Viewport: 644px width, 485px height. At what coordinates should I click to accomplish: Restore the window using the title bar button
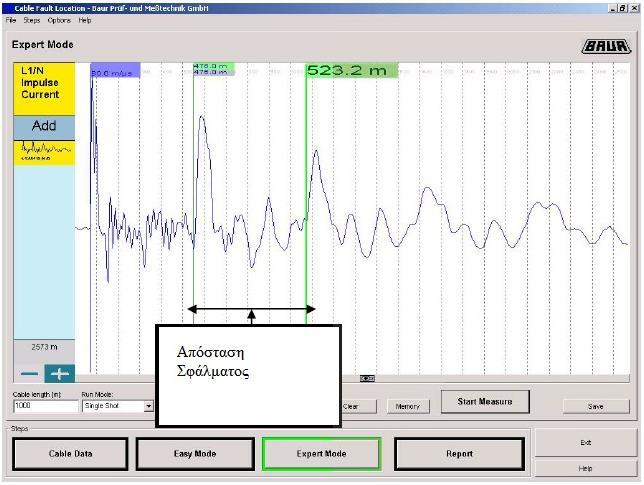point(623,8)
